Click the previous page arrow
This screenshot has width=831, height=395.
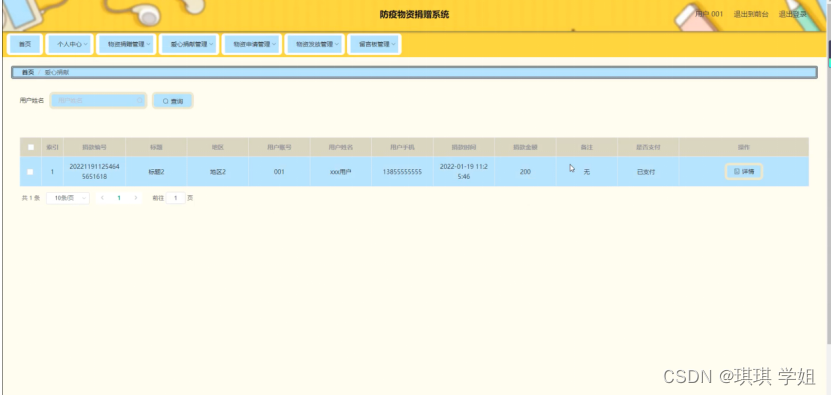click(102, 198)
